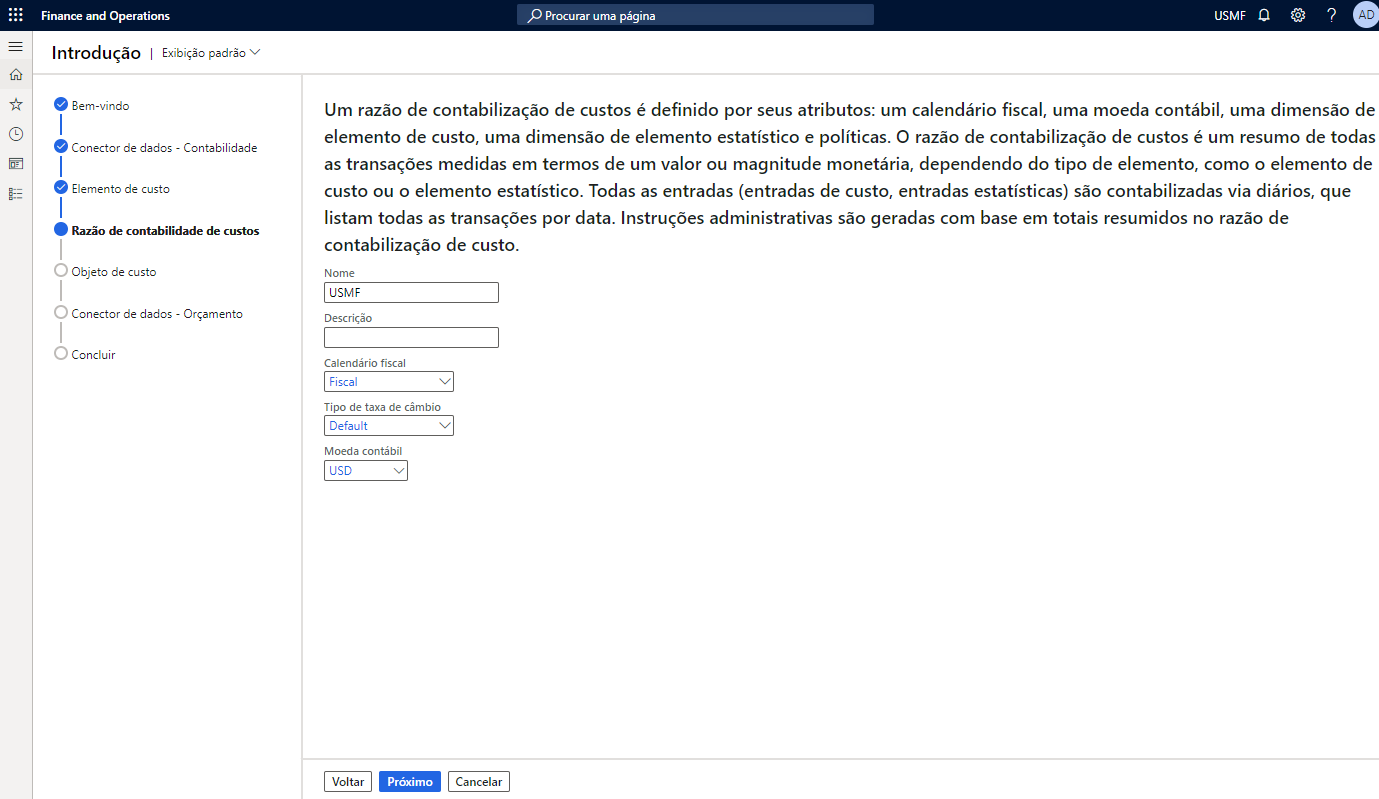The image size is (1379, 799).
Task: Open Favorites star icon in sidebar
Action: 15,104
